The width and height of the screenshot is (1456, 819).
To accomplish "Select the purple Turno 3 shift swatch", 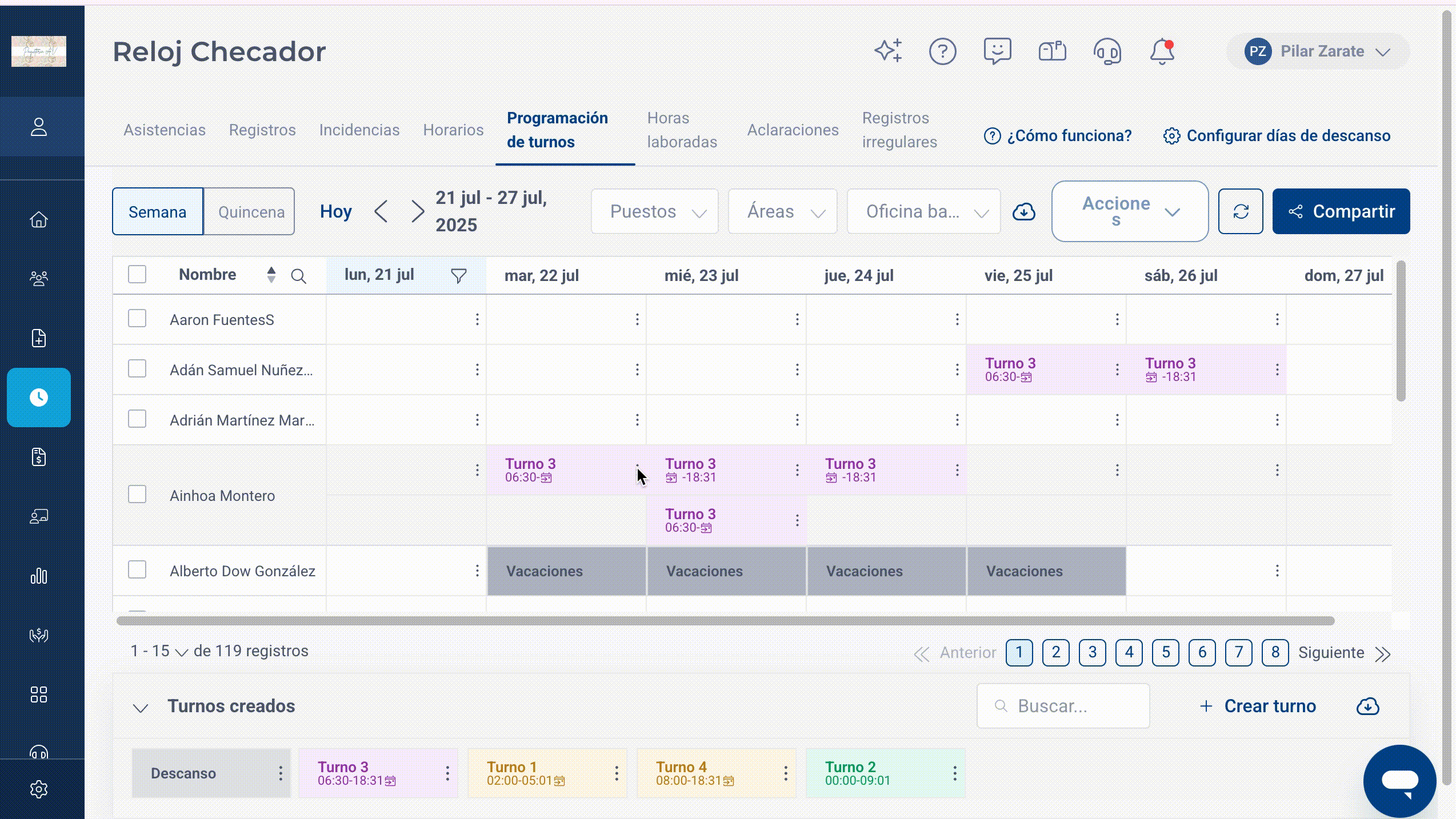I will 378,773.
